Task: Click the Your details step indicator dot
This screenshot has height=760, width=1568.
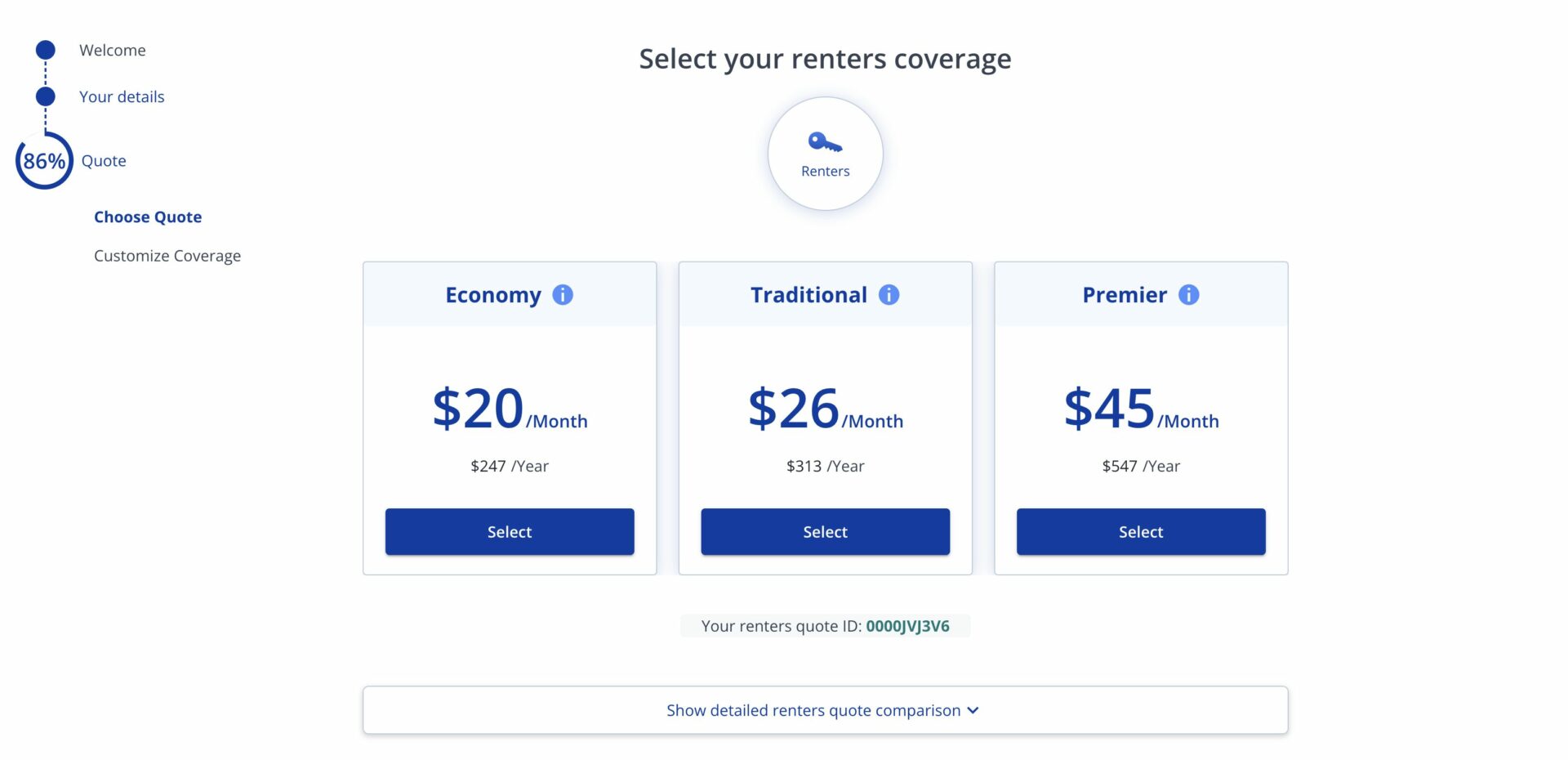Action: pos(44,96)
